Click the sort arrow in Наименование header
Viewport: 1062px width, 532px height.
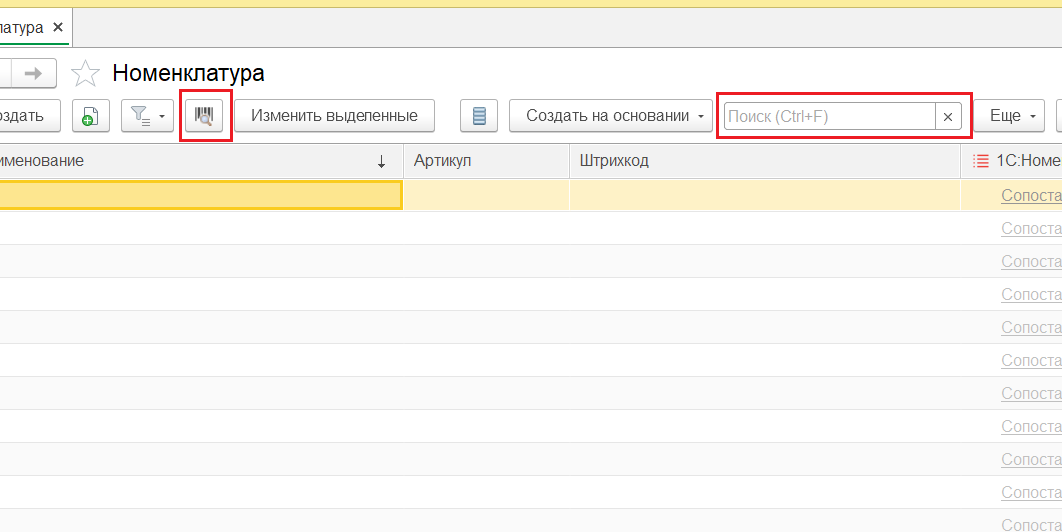click(x=381, y=161)
